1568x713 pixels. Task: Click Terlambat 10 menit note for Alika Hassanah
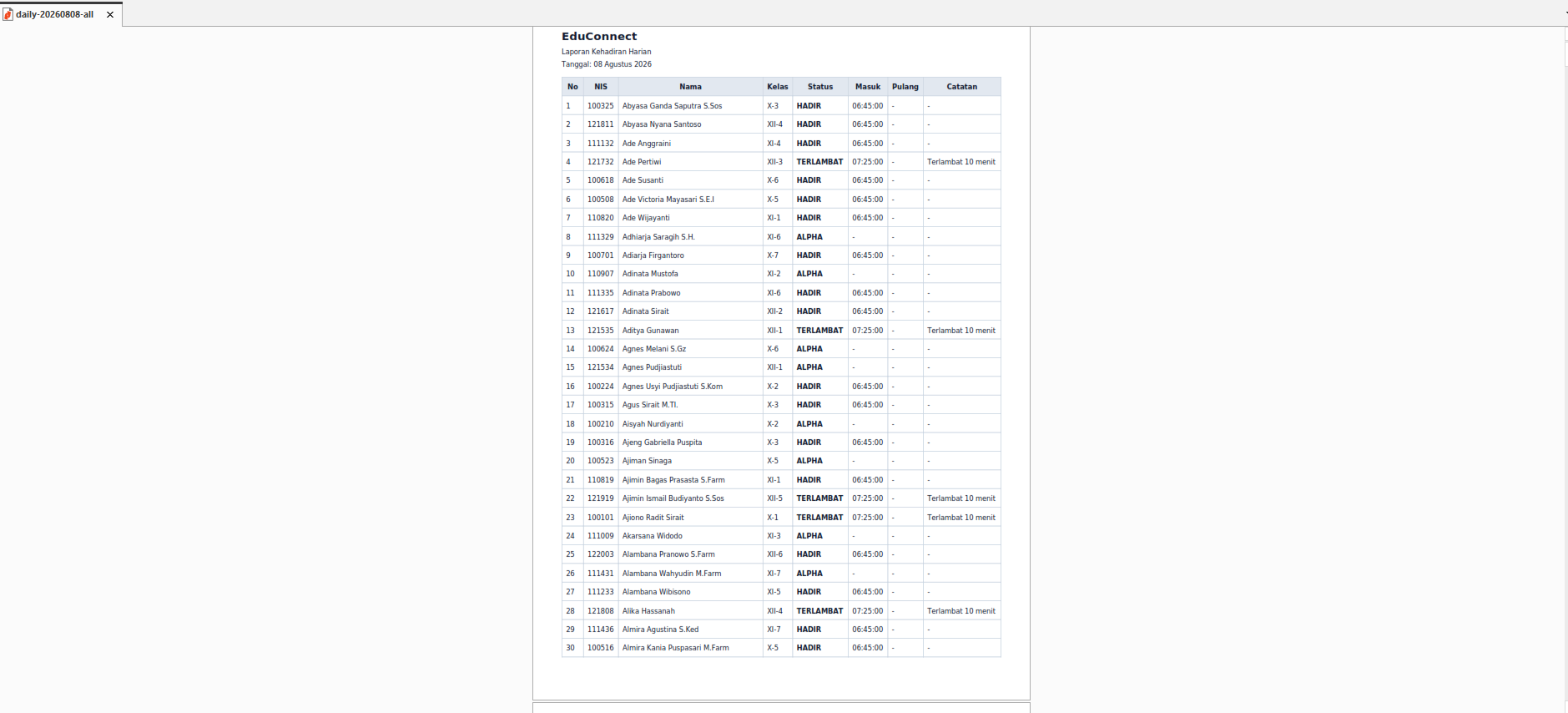click(x=961, y=611)
